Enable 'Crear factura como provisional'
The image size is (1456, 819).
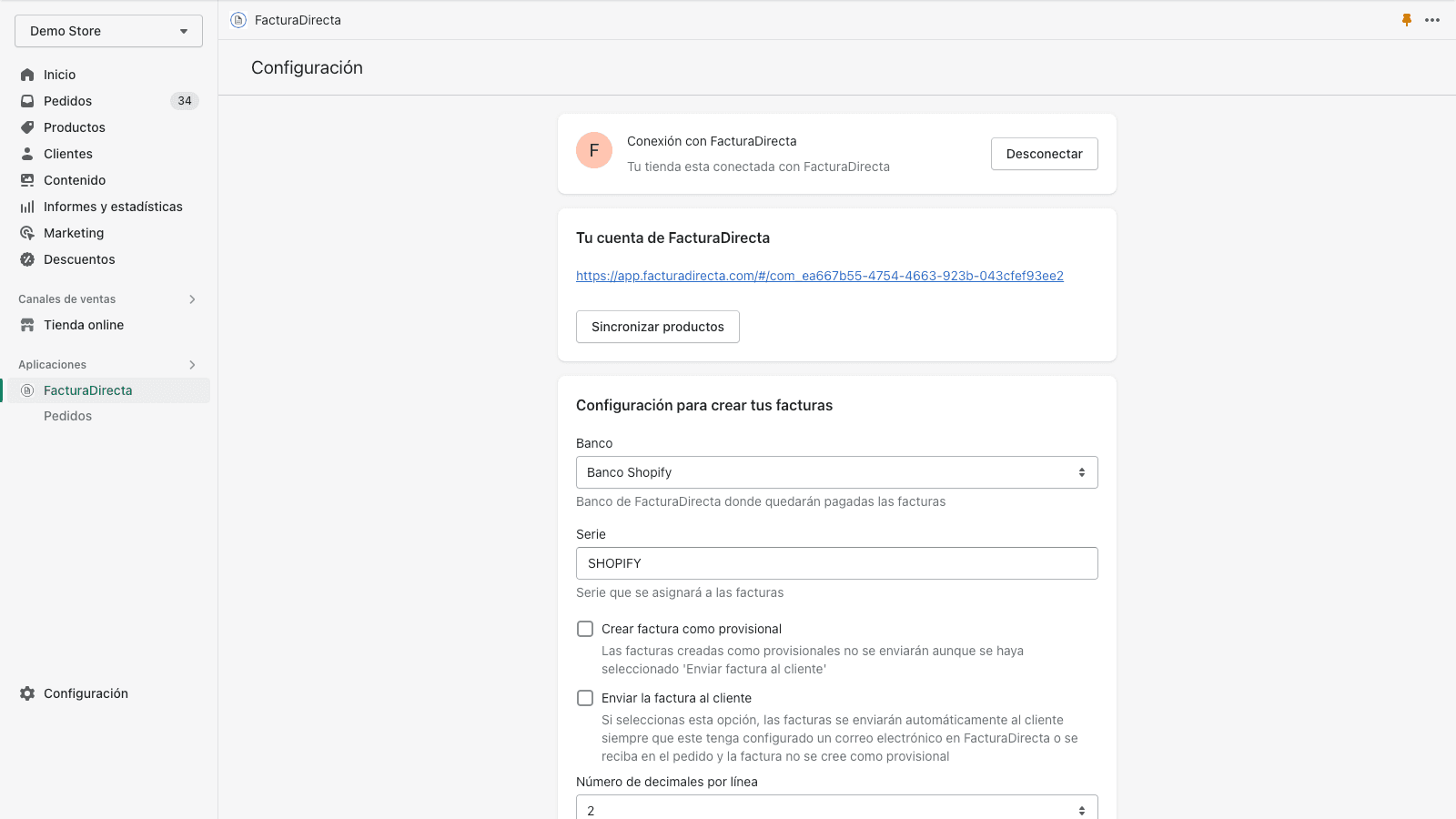tap(585, 628)
